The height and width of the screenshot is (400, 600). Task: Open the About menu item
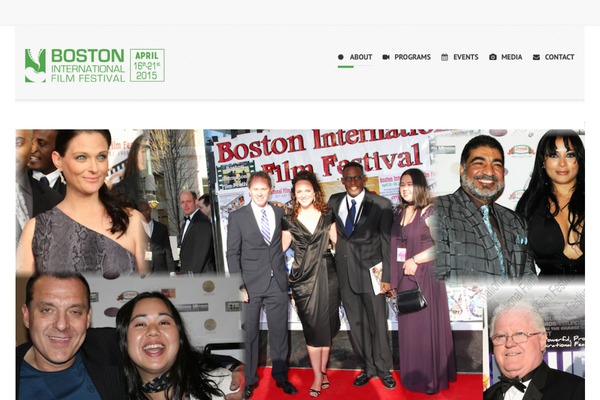pos(361,57)
